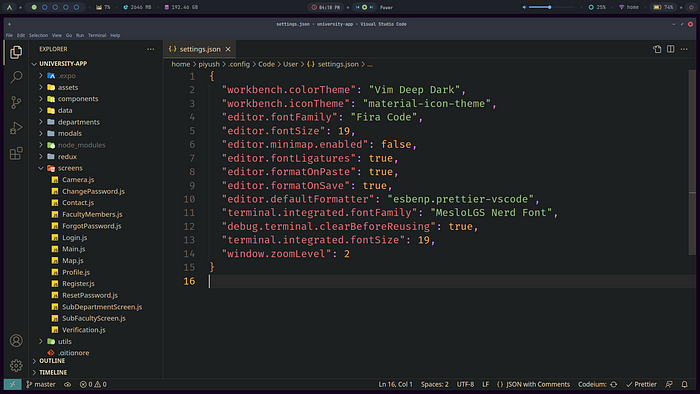This screenshot has width=700, height=394.
Task: Open the Manage gear icon
Action: click(x=17, y=366)
